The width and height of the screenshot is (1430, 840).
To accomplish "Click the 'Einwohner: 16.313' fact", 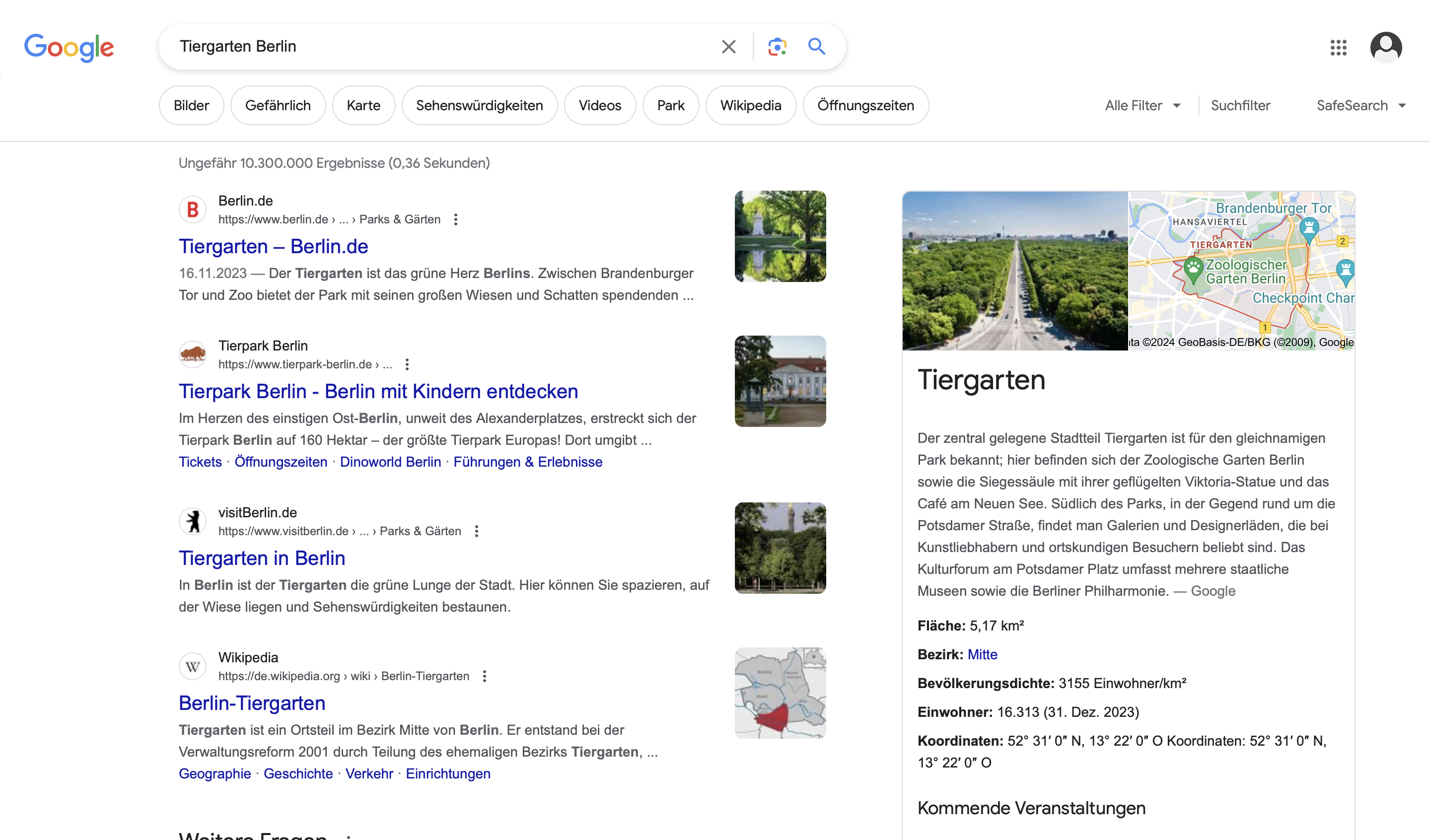I will [1028, 712].
